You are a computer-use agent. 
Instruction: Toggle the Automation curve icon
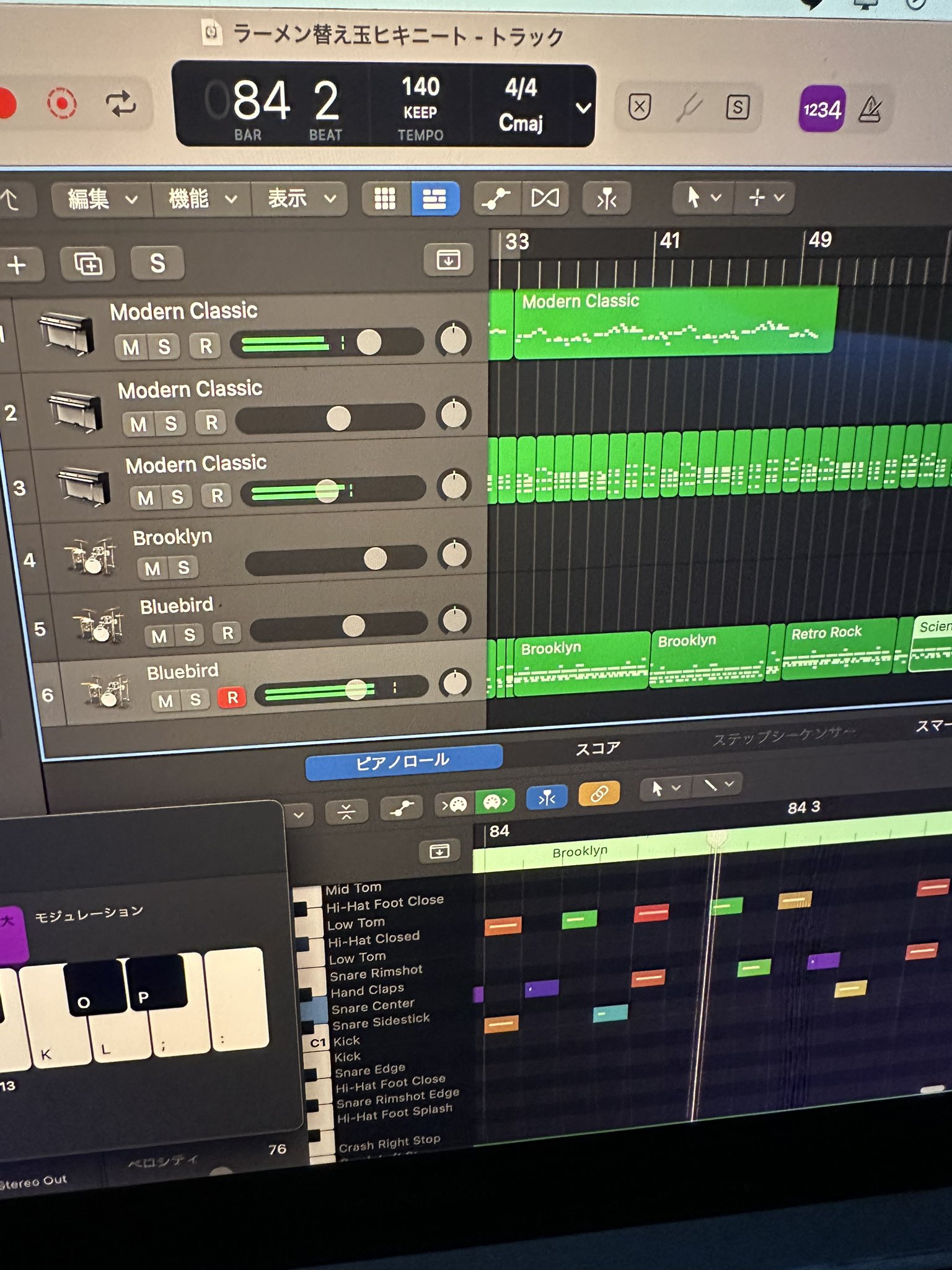[x=496, y=198]
